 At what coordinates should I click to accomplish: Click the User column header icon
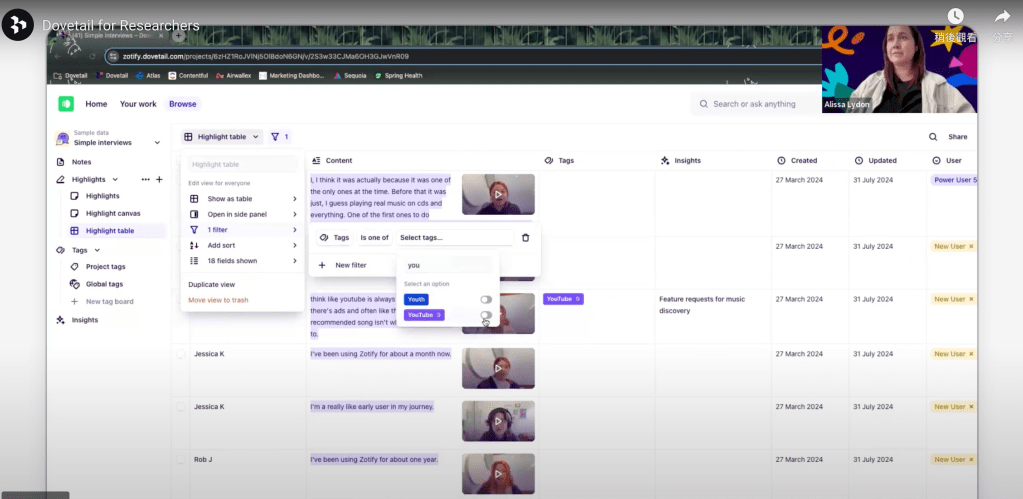pos(936,160)
